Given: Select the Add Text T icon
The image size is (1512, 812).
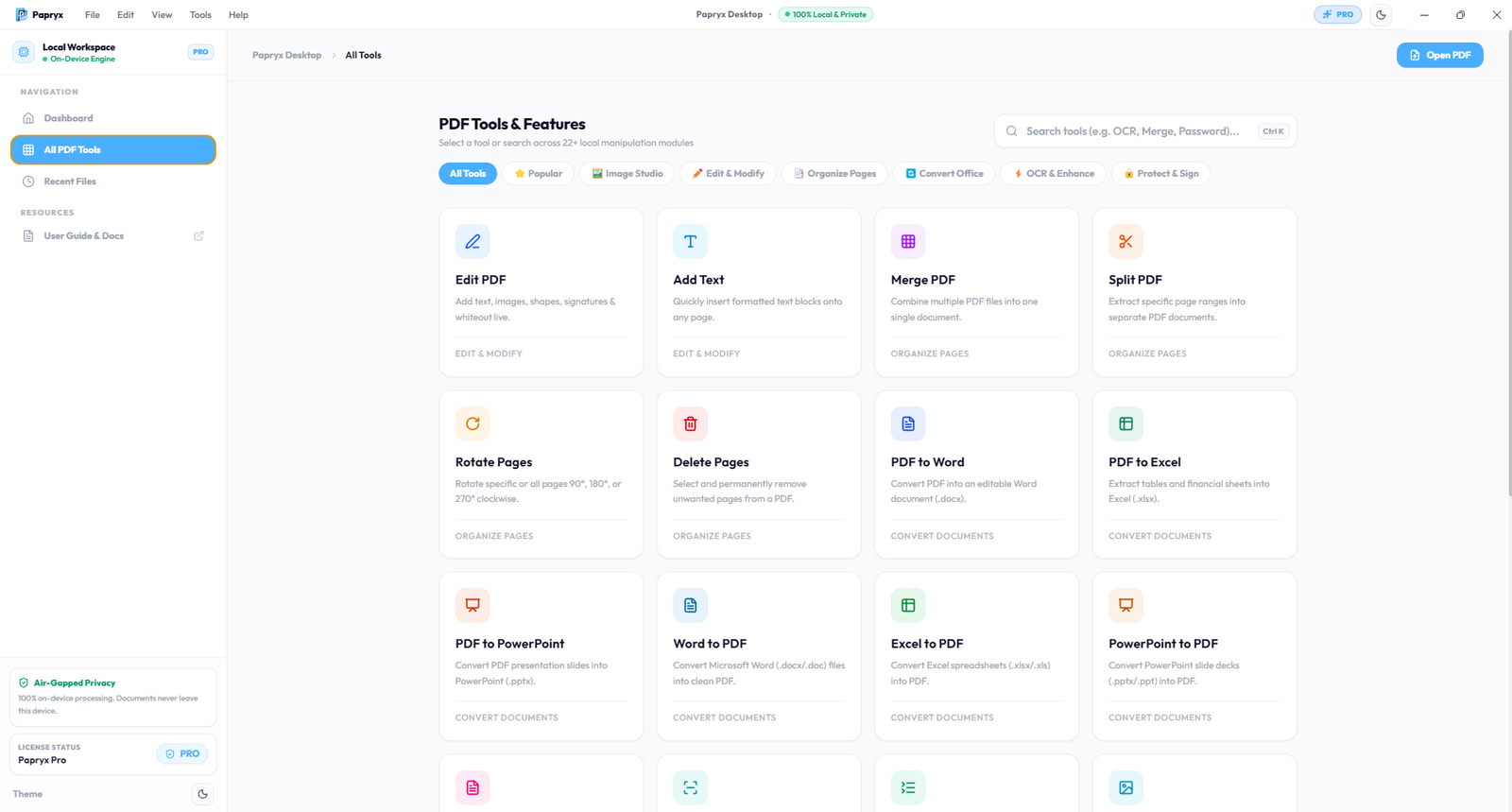Looking at the screenshot, I should [690, 242].
